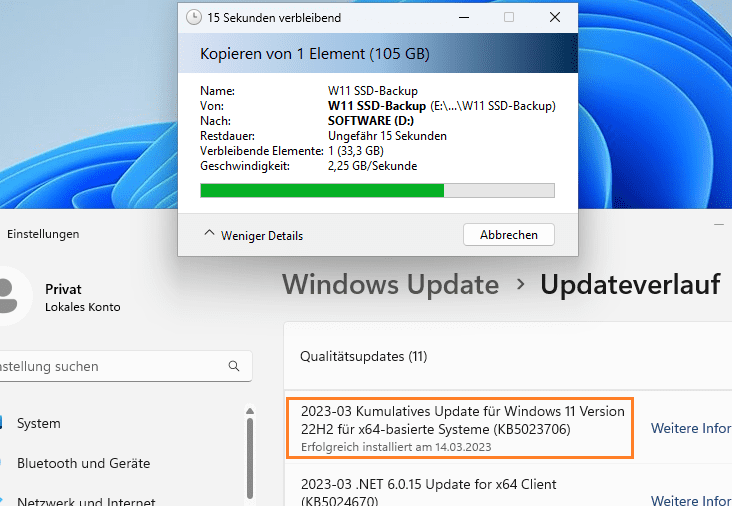Open Netzwerk und Internet in sidebar

[86, 502]
